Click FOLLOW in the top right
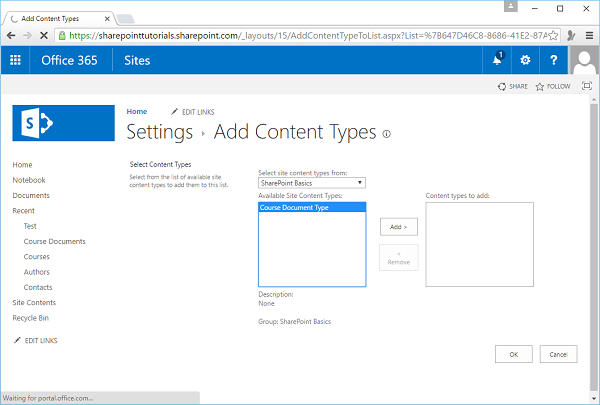 (553, 87)
